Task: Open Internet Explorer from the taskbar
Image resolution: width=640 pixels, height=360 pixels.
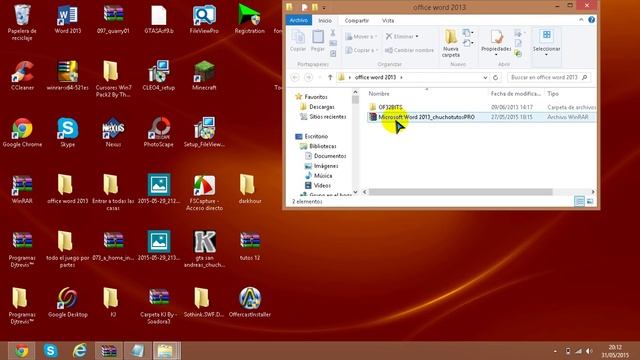Action: click(x=80, y=351)
